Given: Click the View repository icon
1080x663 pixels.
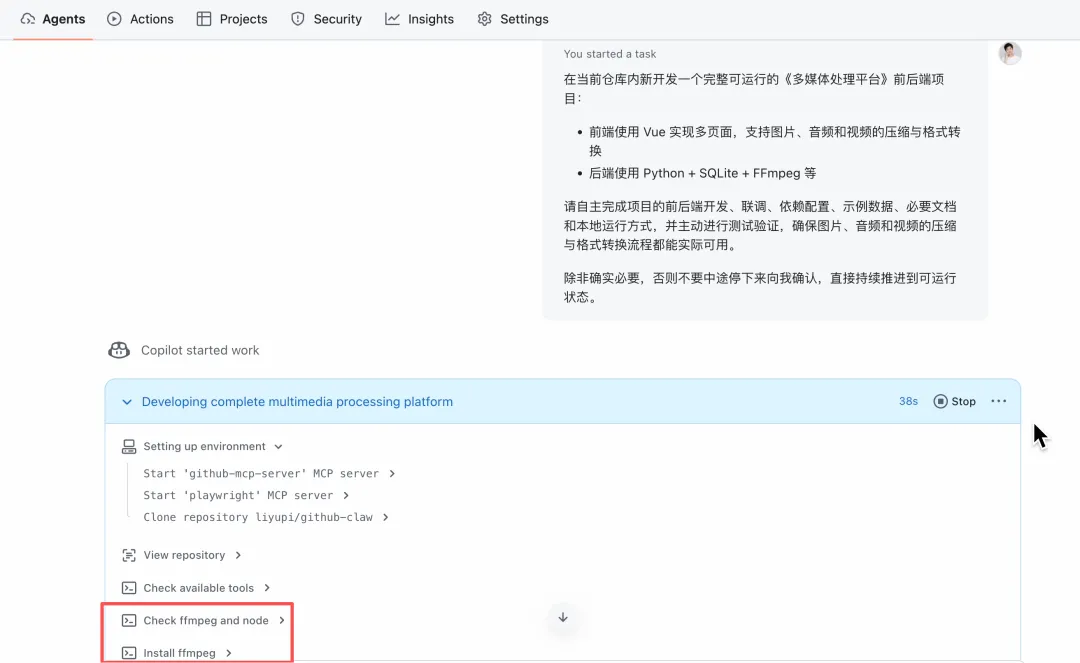Looking at the screenshot, I should tap(128, 555).
